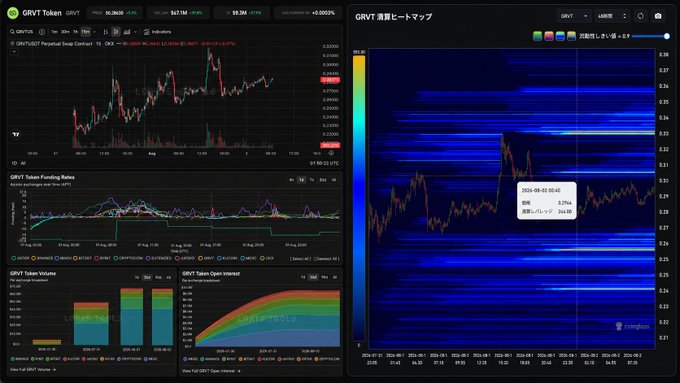
Task: Open View Full GRVT Volume link
Action: coord(33,370)
